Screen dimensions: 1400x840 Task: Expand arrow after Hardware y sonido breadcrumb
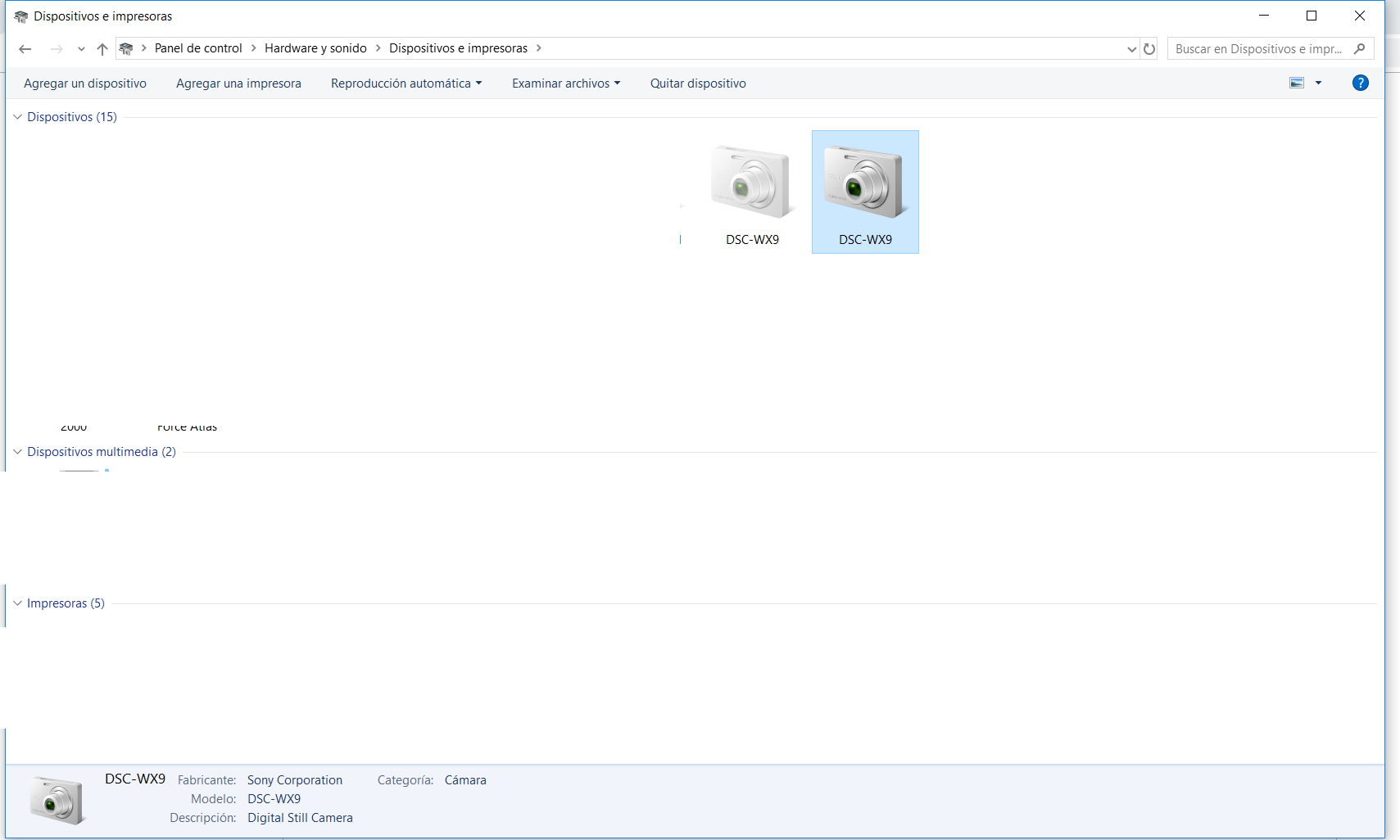[x=378, y=48]
